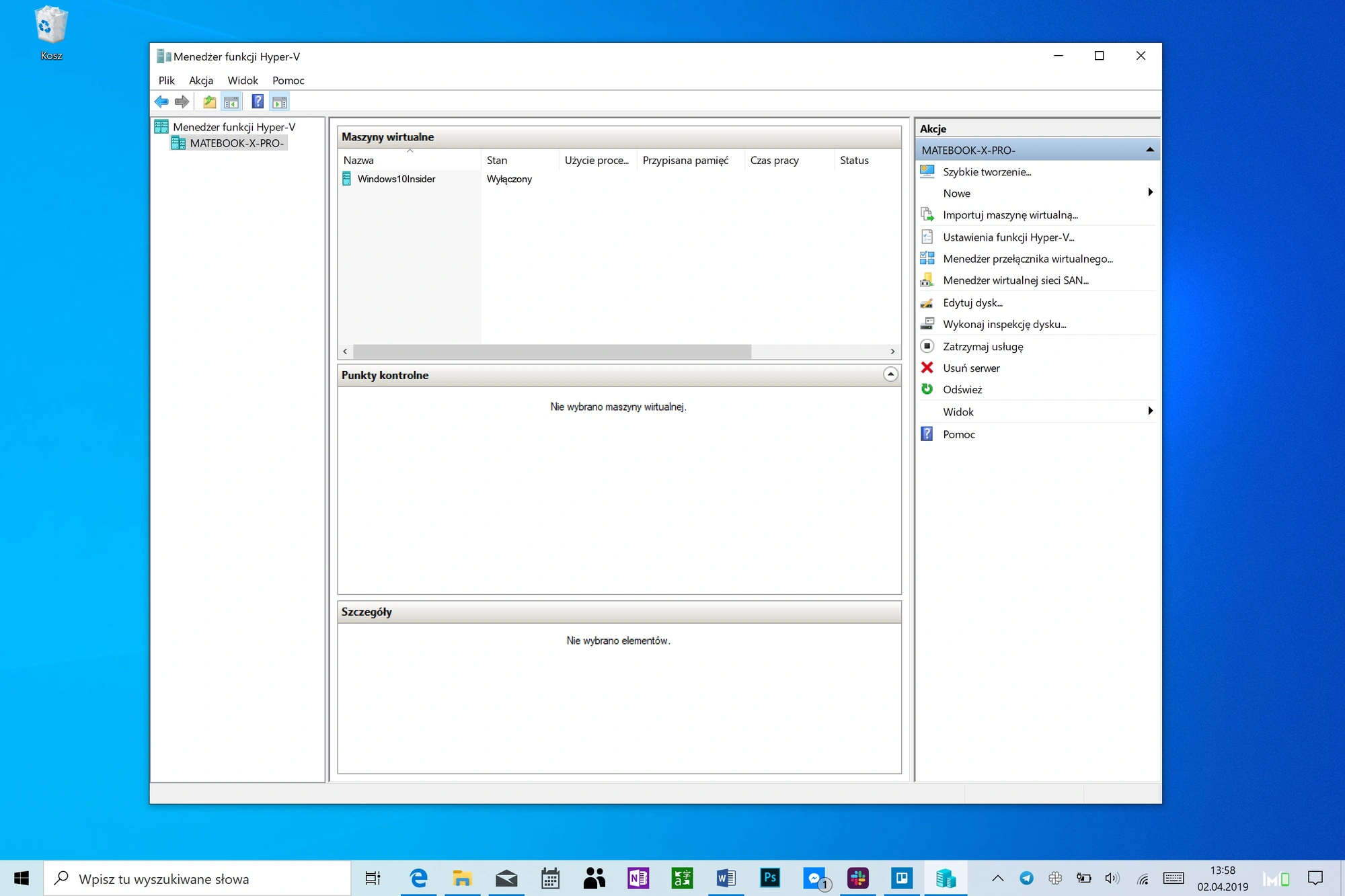
Task: Expand the Nowe submenu arrow
Action: coord(1151,192)
